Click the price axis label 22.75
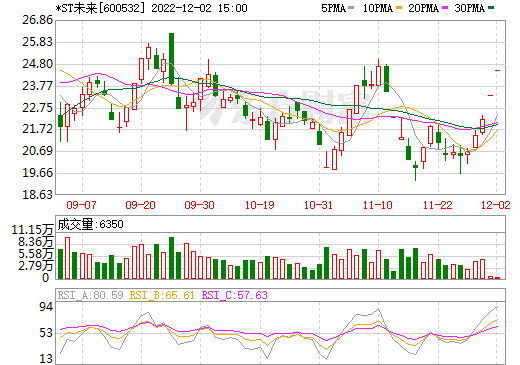The image size is (520, 365). [37, 108]
